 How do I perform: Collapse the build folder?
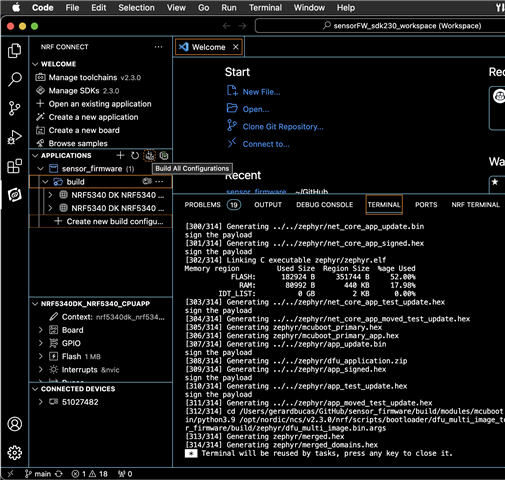coord(45,182)
